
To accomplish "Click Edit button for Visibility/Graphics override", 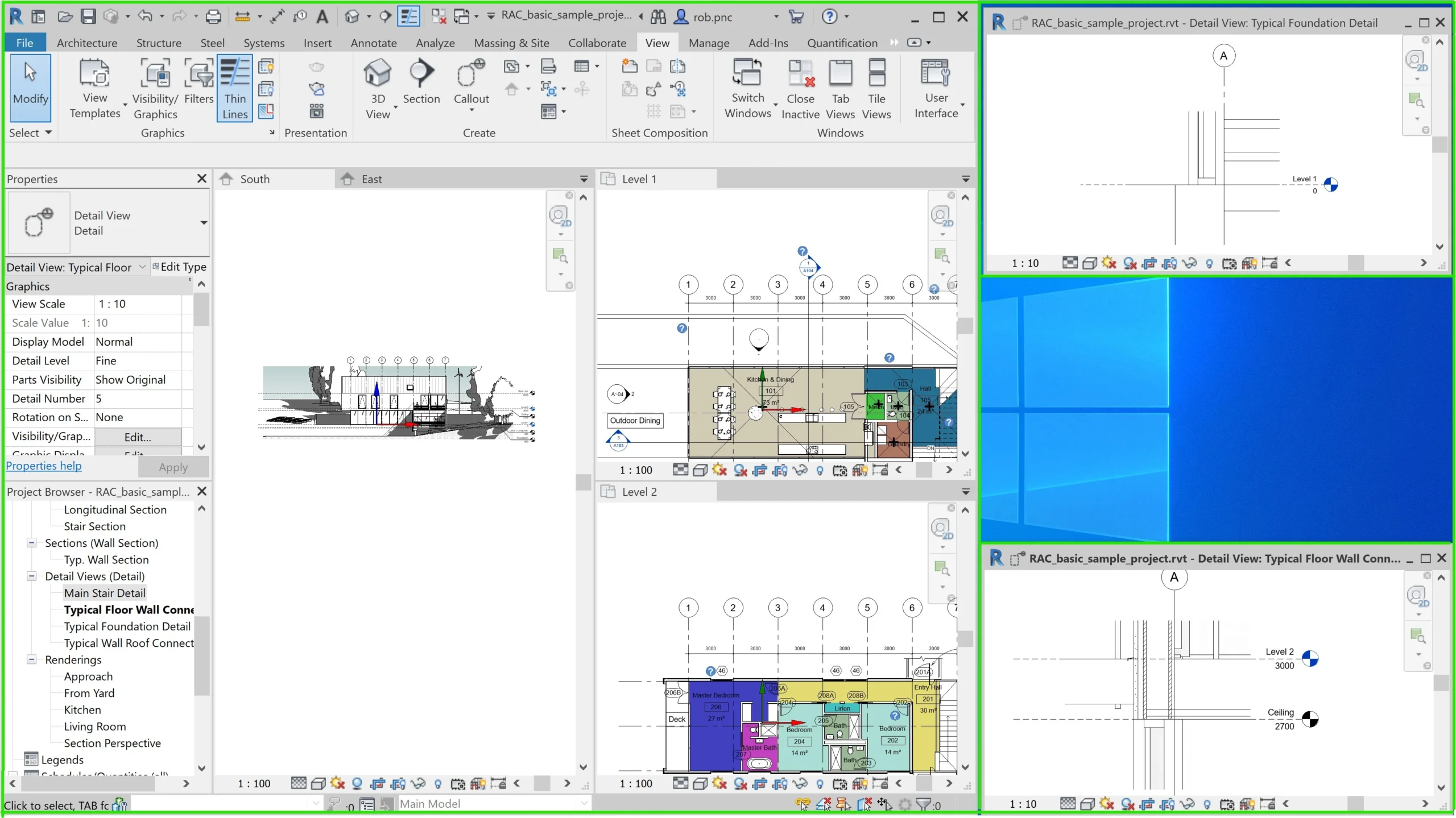I will click(x=138, y=437).
